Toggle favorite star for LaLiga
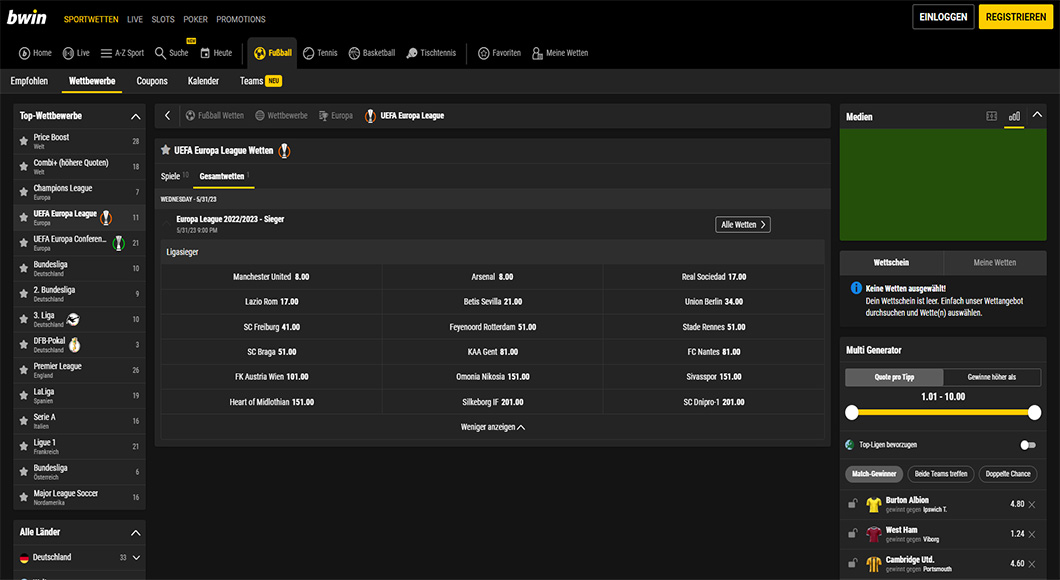 24,395
